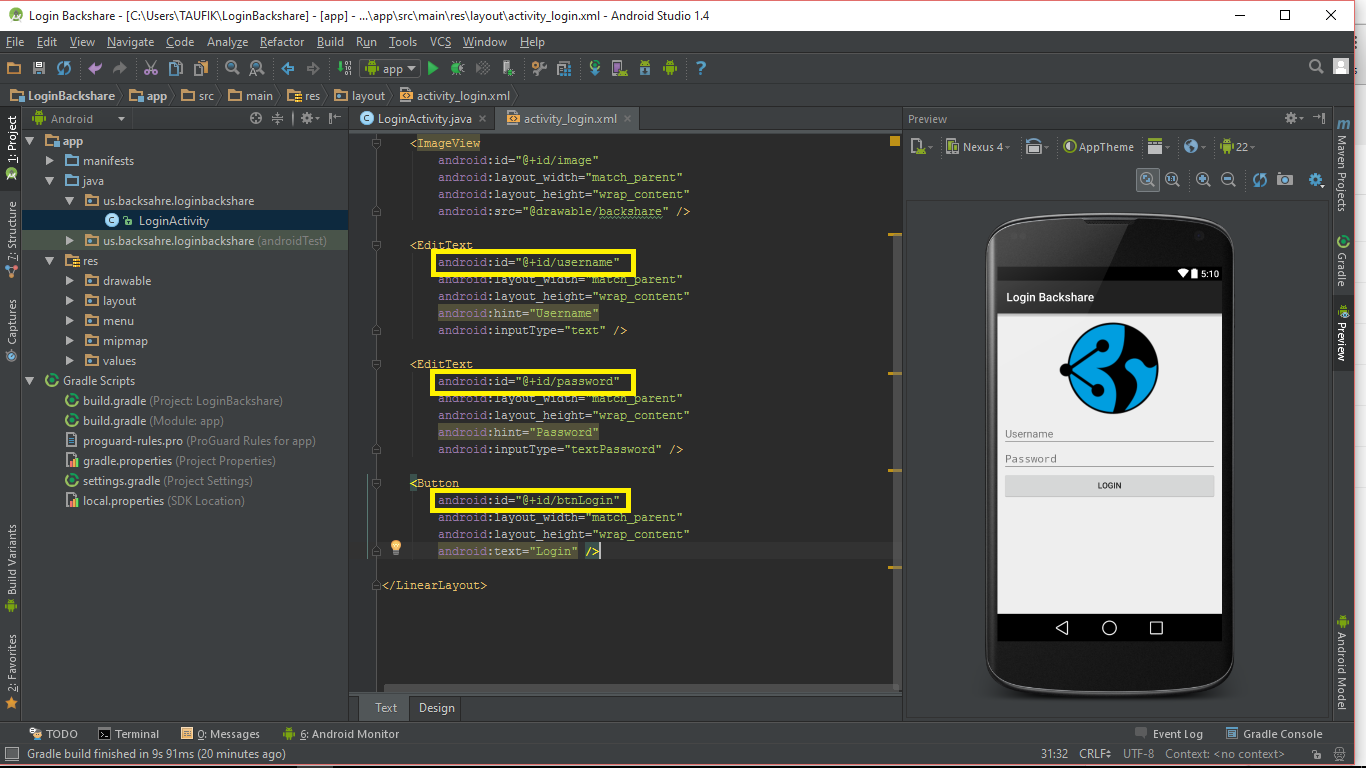Click the LOGIN button in phone preview
The image size is (1366, 768).
pos(1109,485)
